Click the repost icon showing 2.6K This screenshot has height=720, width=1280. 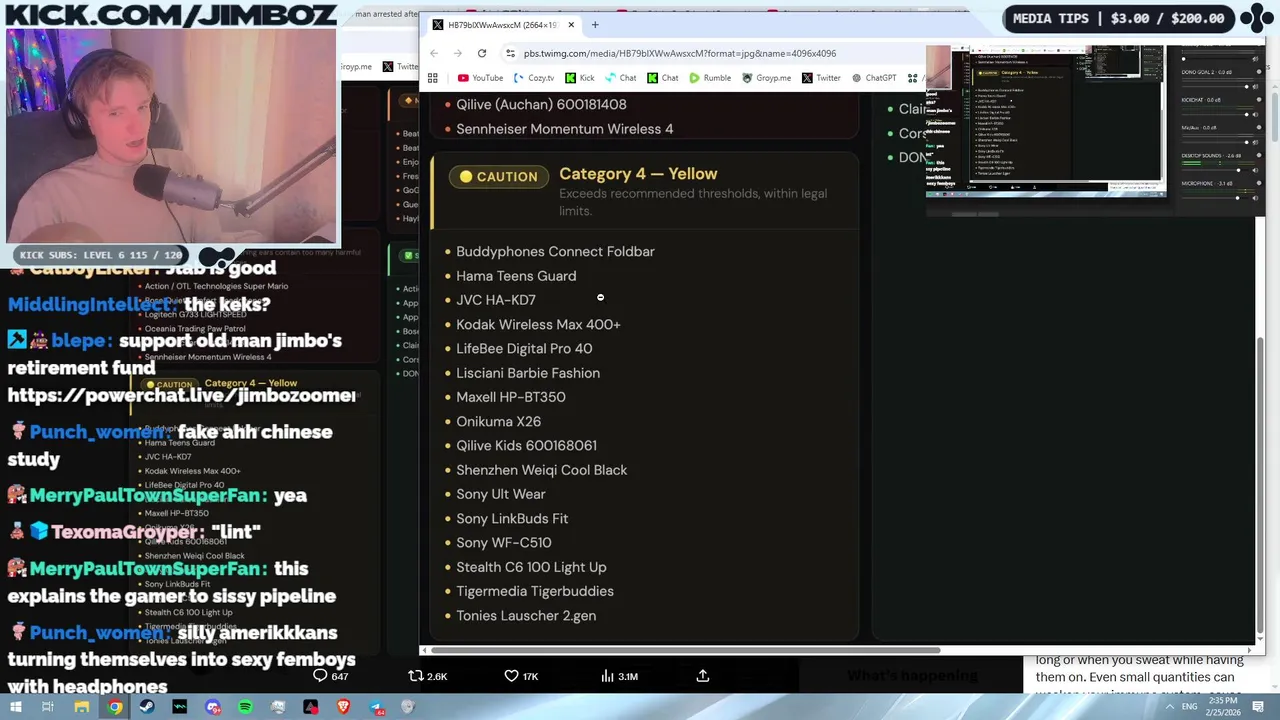416,676
